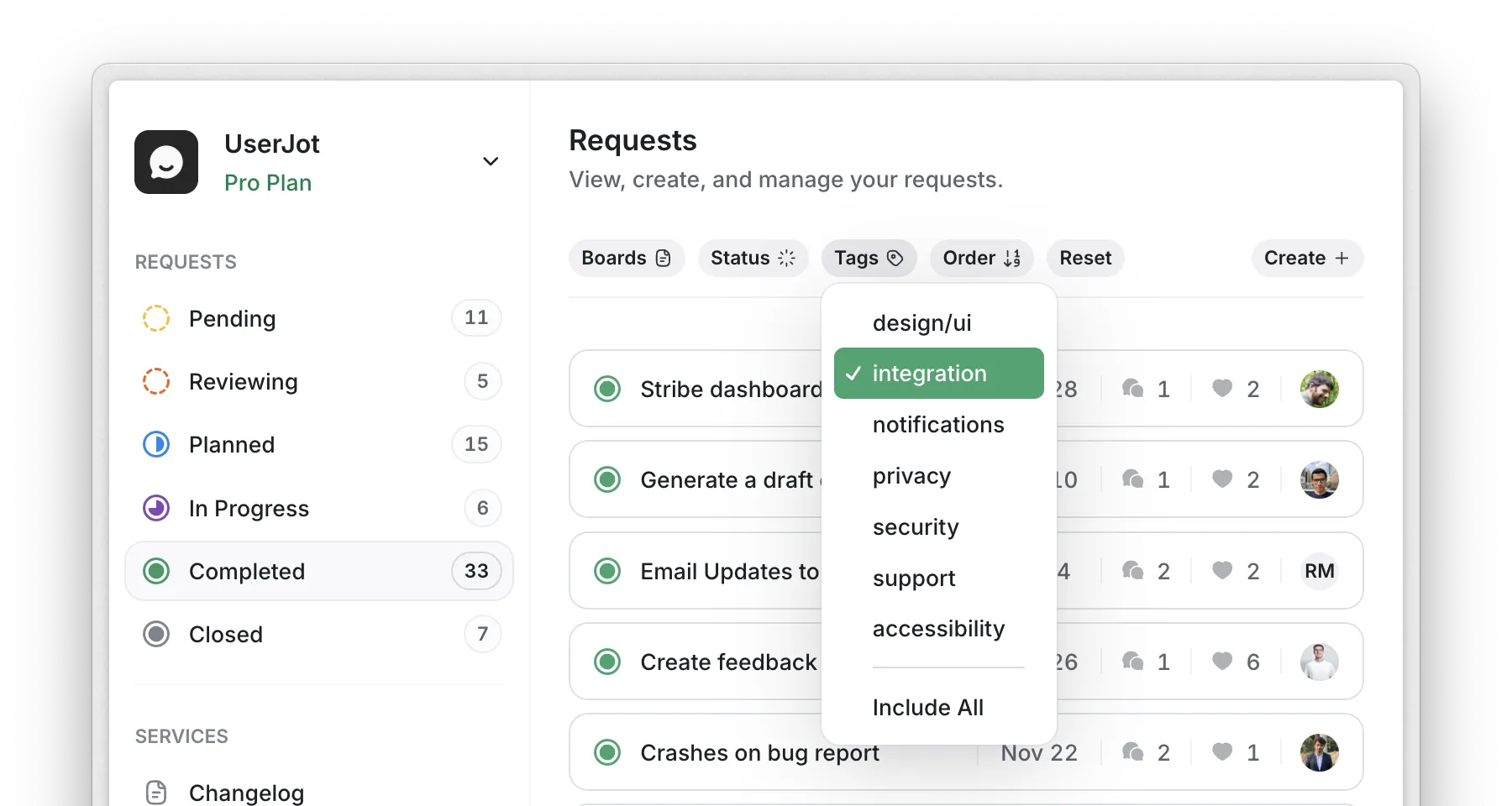Click the UserJot logo icon

(x=166, y=162)
